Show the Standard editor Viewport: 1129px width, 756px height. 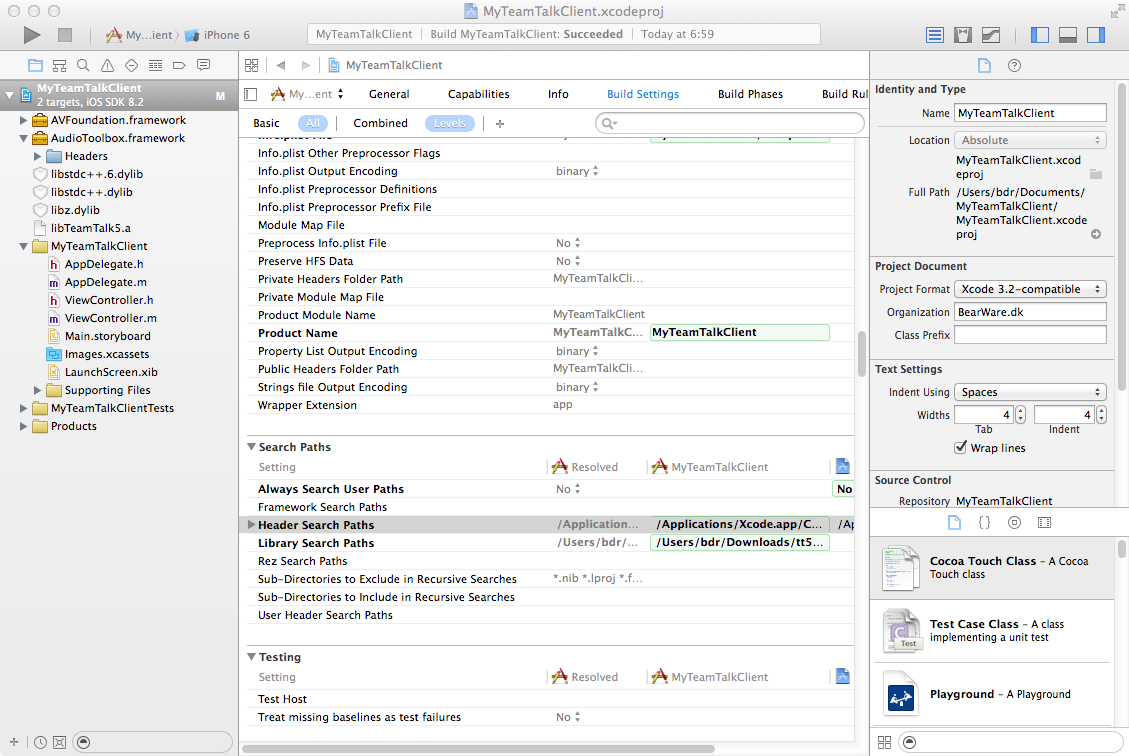coord(935,35)
